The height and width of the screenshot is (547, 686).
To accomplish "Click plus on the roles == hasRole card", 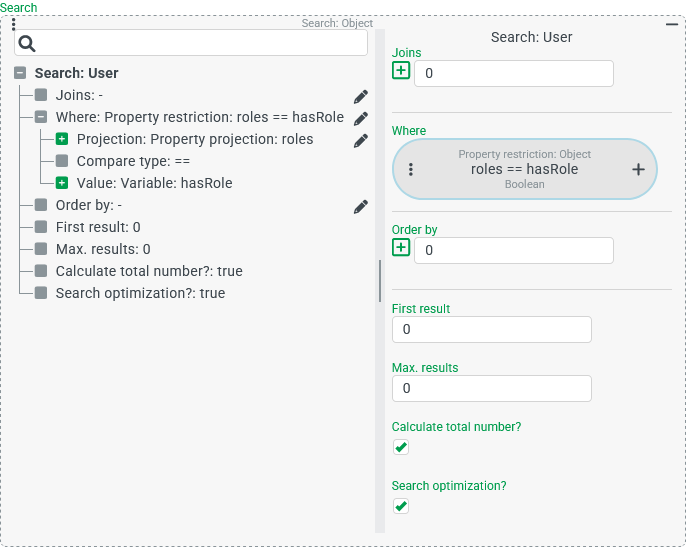I will tap(638, 169).
